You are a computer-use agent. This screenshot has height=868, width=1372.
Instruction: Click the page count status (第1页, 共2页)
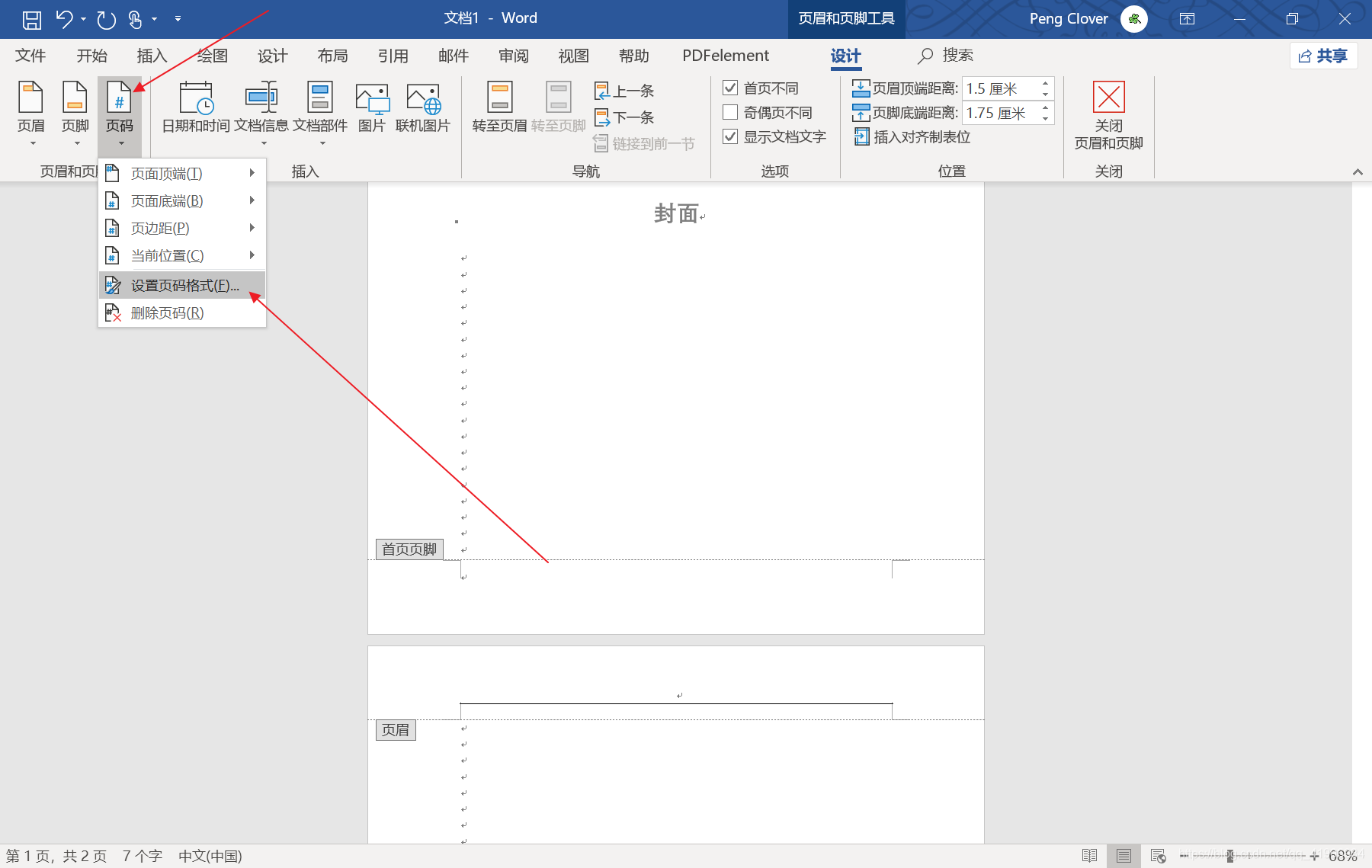[x=56, y=856]
